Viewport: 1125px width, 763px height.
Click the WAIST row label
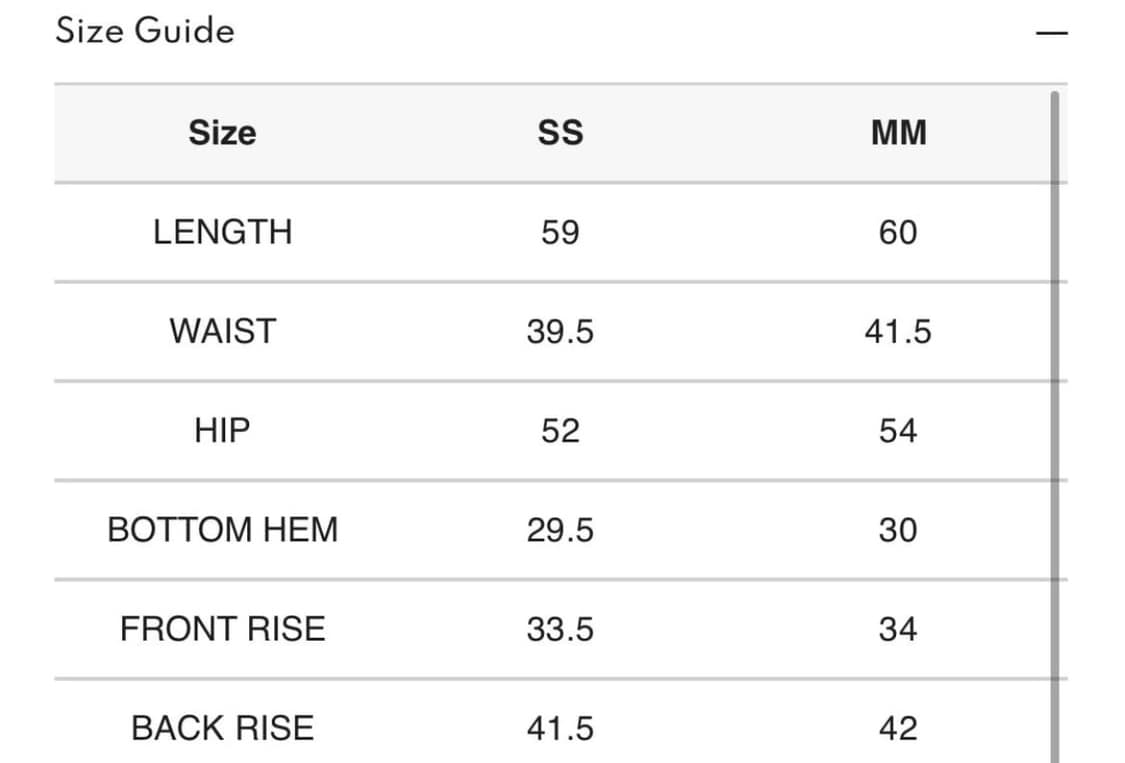pyautogui.click(x=222, y=331)
